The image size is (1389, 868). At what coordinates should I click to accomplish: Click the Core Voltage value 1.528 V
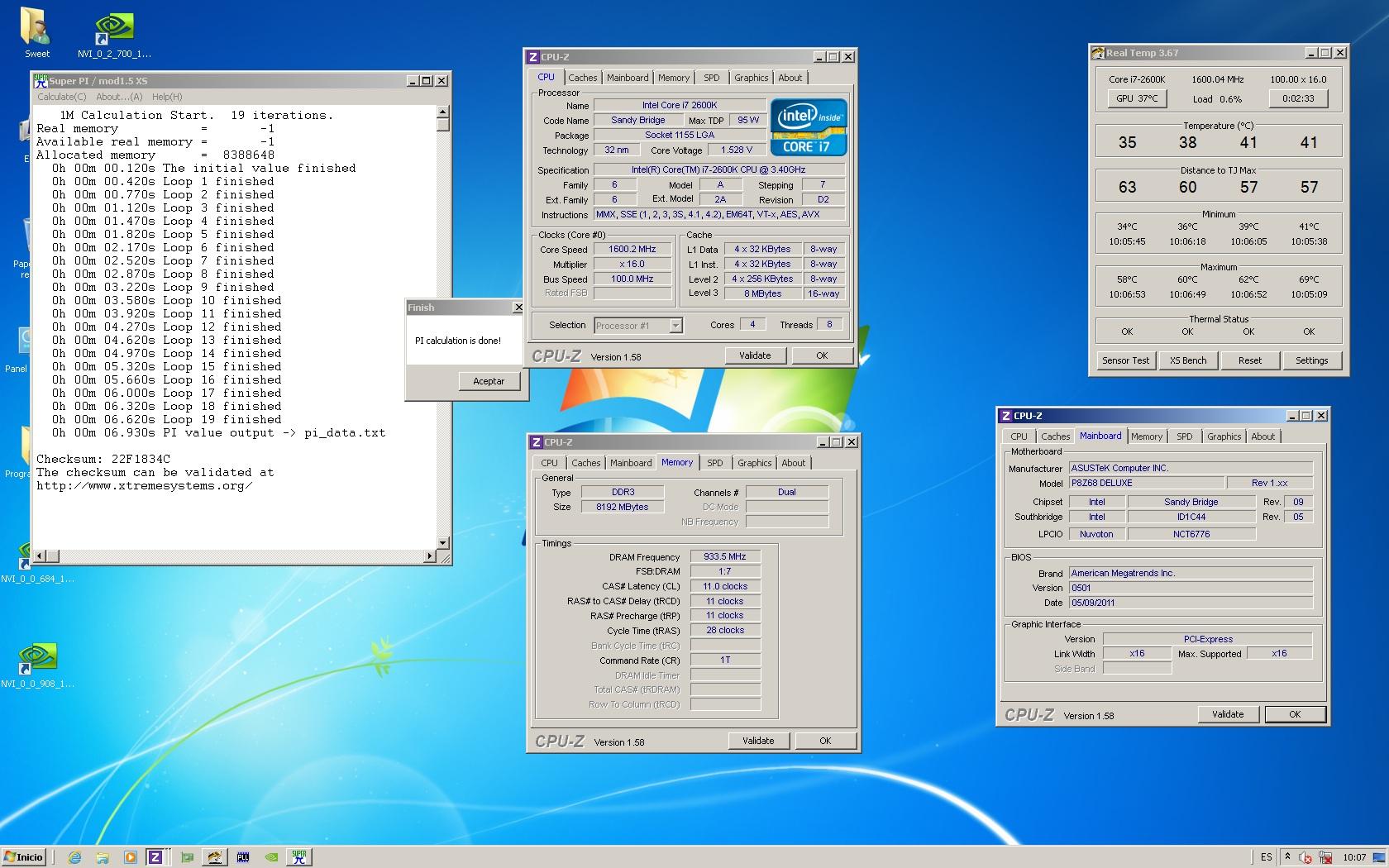click(737, 150)
